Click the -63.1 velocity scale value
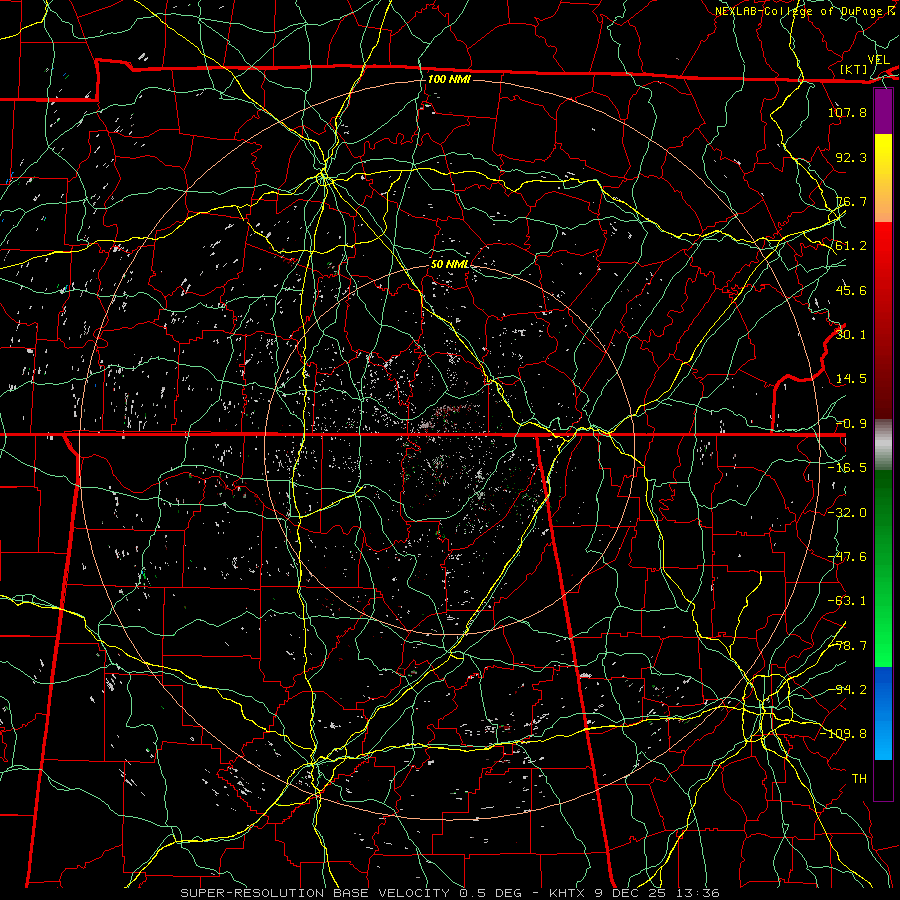Screen dimensions: 900x900 click(x=847, y=601)
